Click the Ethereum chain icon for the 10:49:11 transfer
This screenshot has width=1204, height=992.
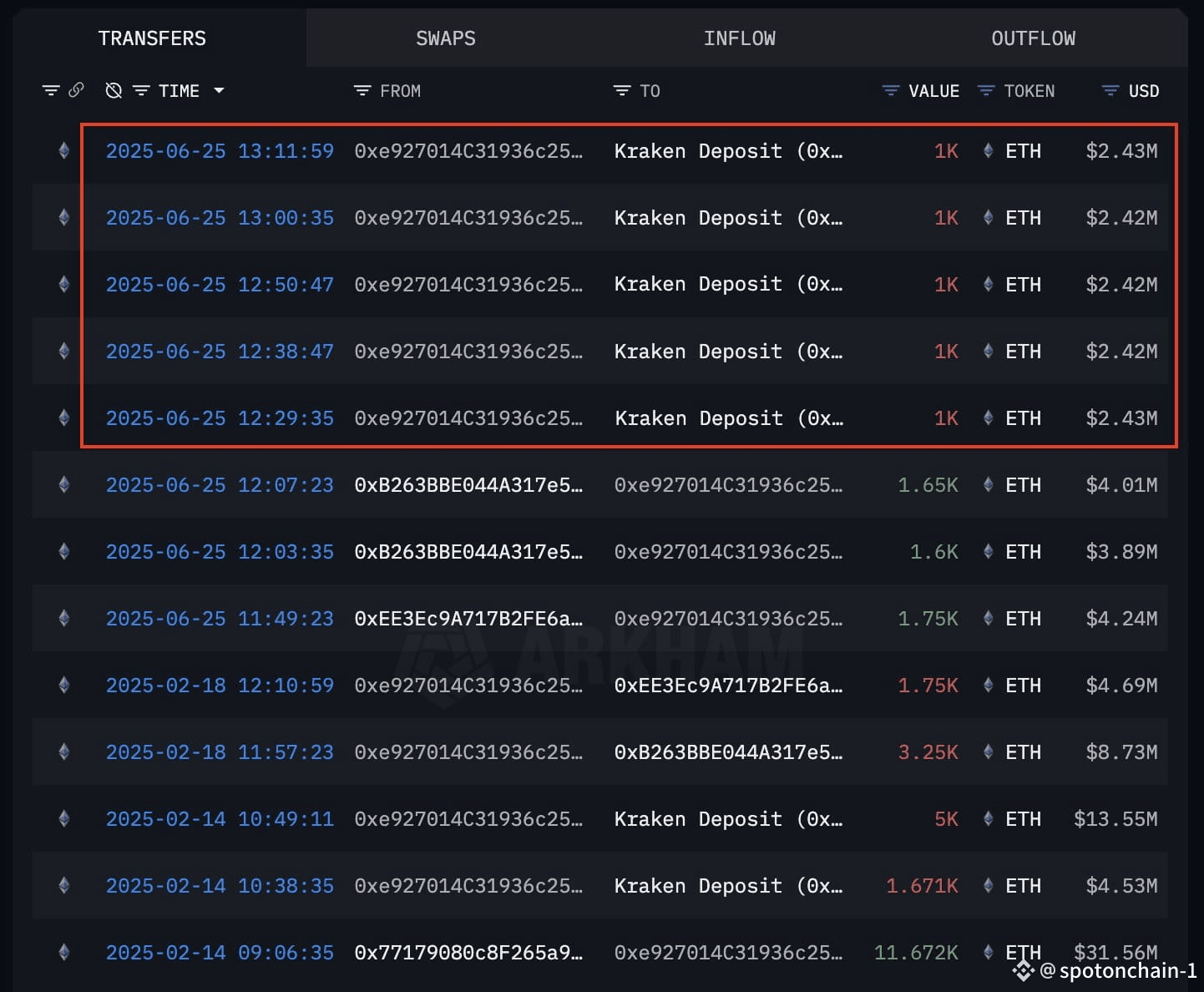pos(64,819)
